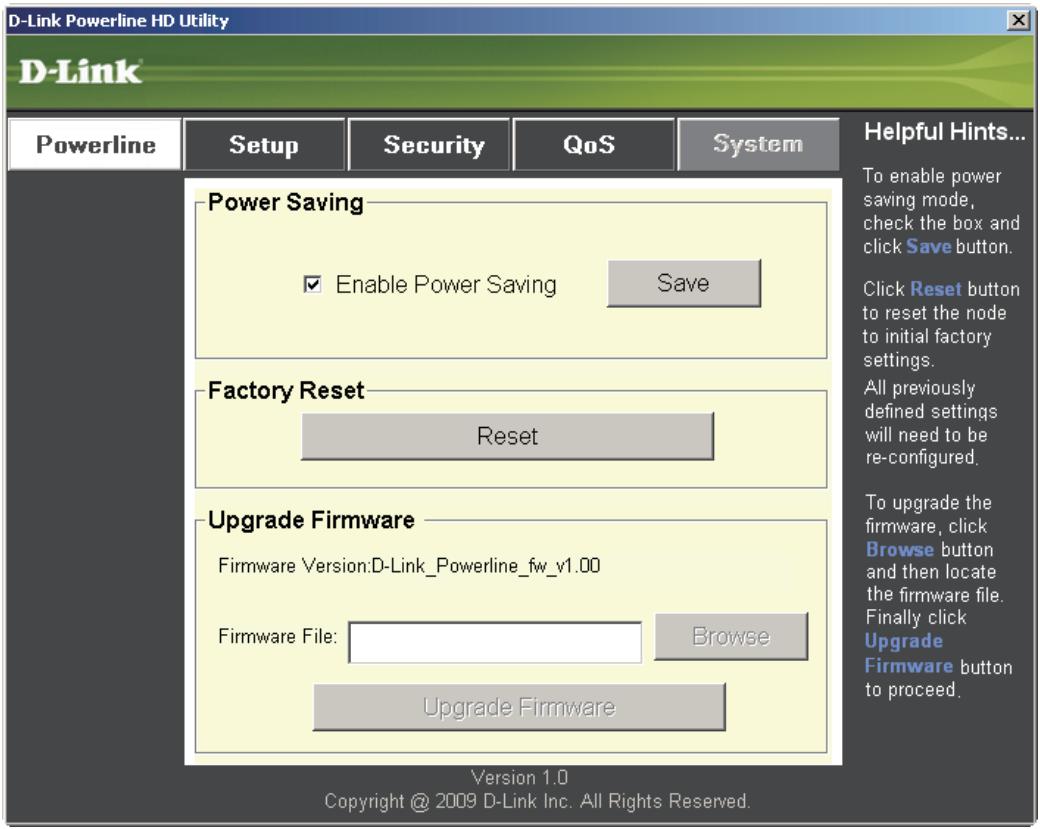Click the Power Saving group label

click(x=286, y=202)
